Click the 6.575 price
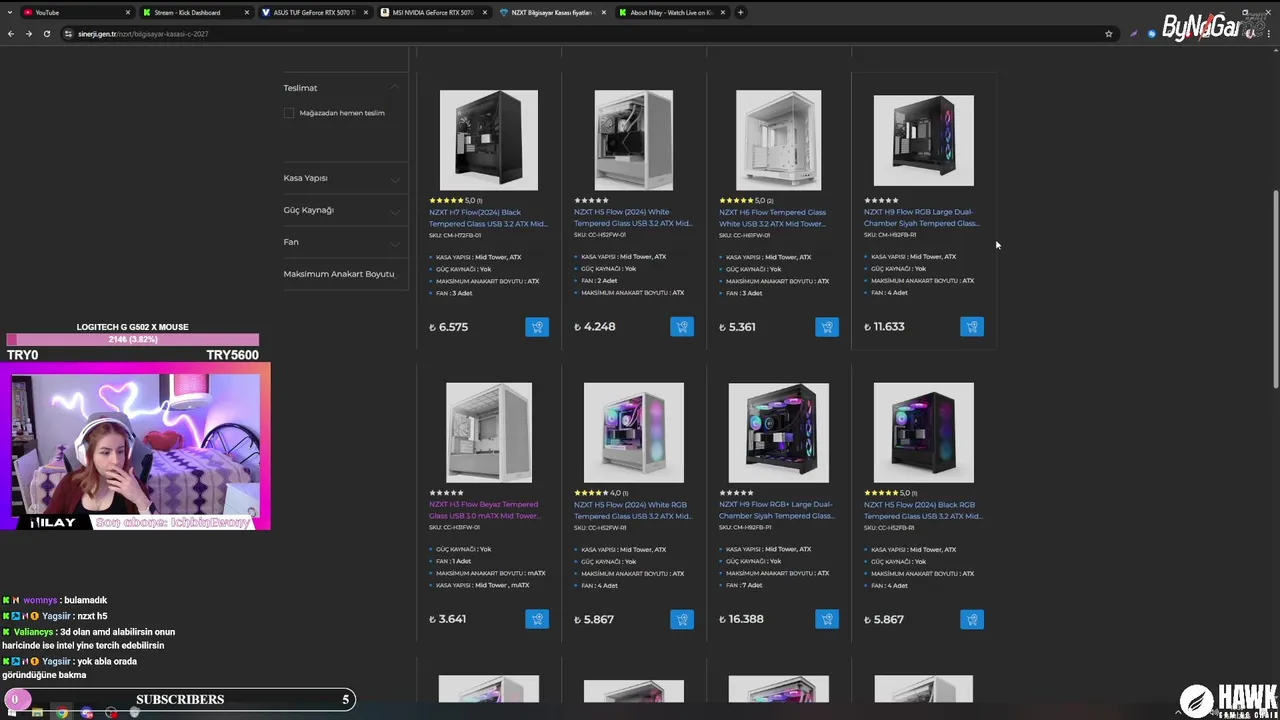1280x720 pixels. 448,327
